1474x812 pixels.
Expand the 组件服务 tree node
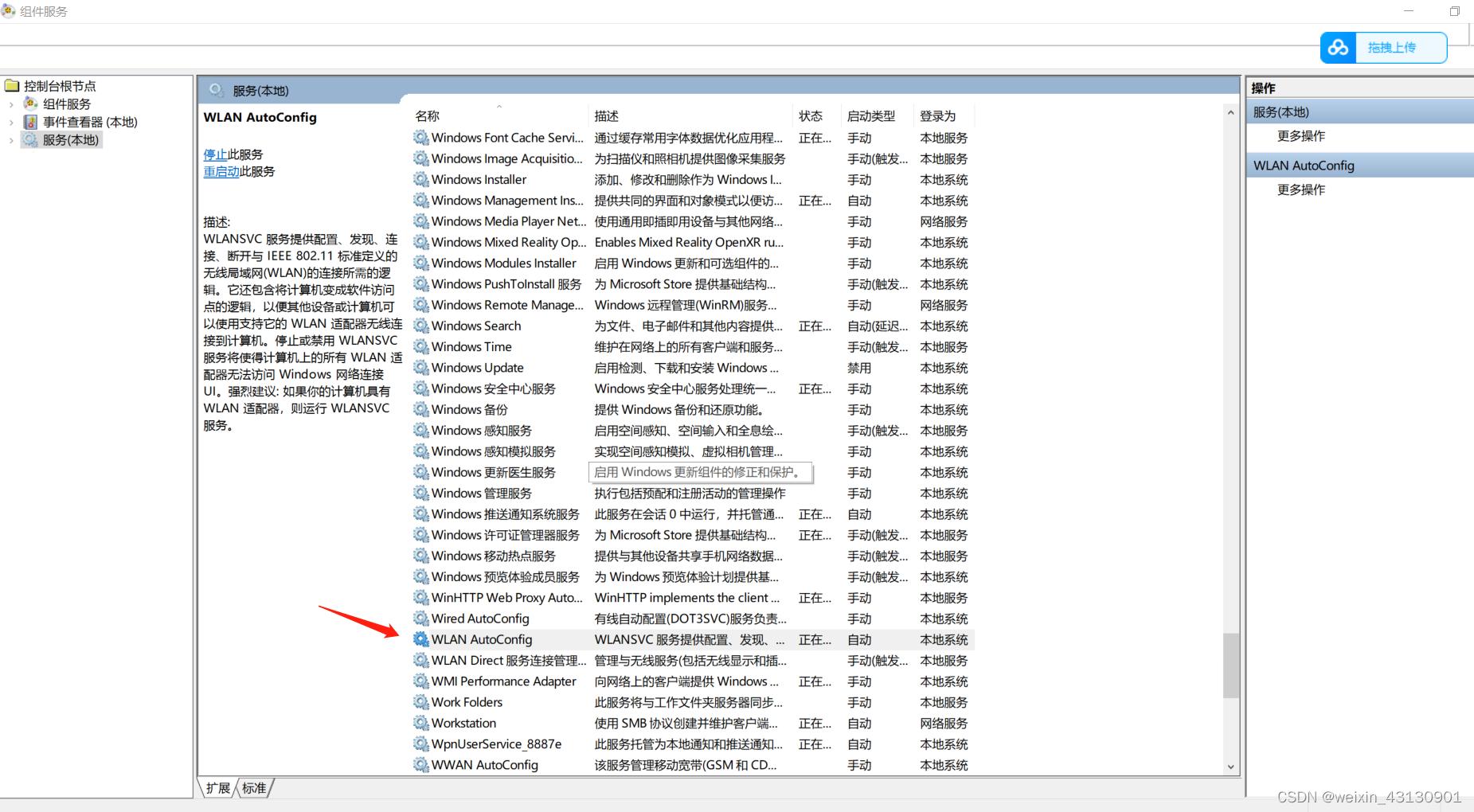pos(11,104)
